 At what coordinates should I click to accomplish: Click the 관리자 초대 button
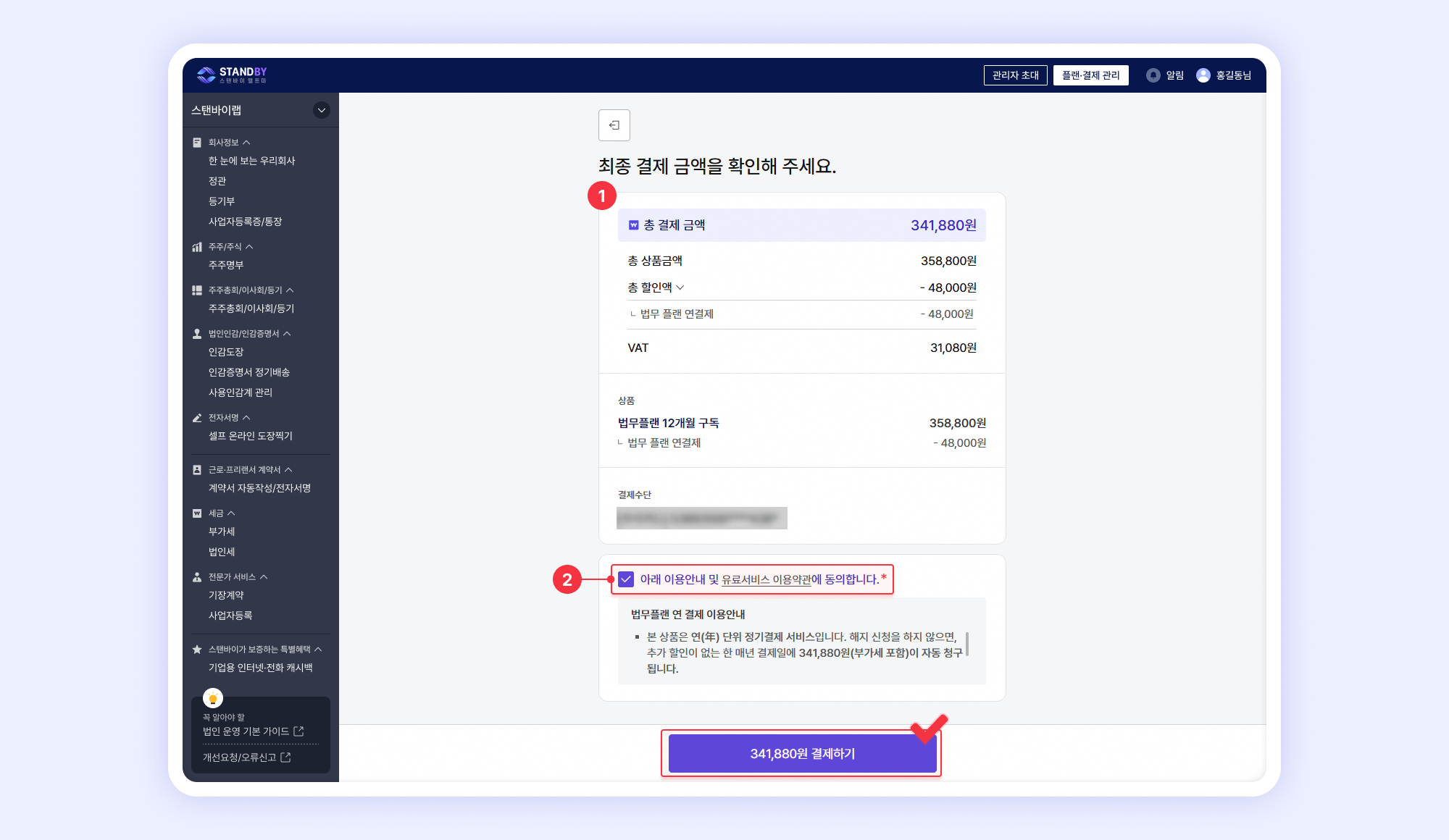pyautogui.click(x=1015, y=75)
